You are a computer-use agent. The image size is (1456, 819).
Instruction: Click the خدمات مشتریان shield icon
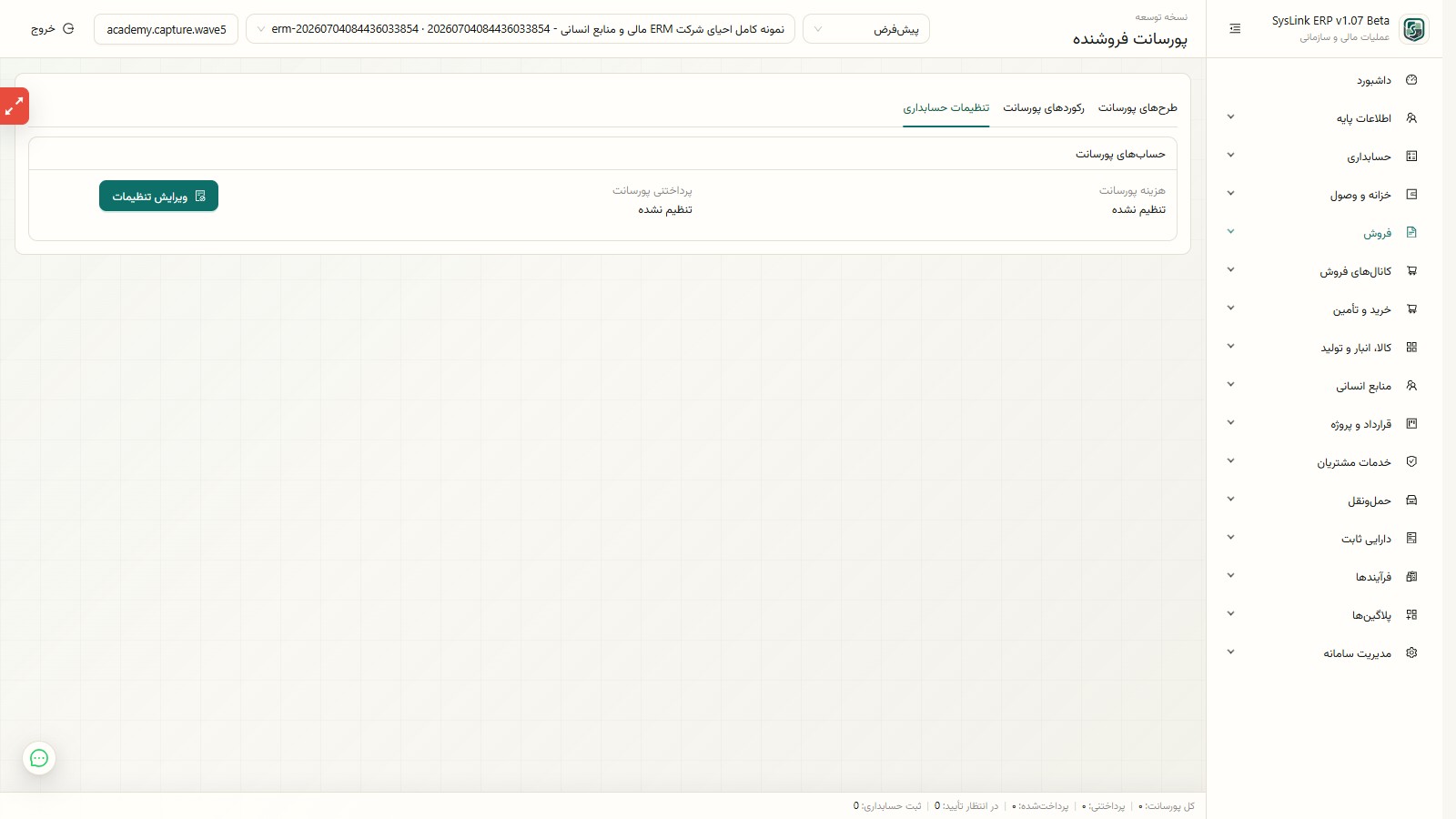[x=1411, y=462]
